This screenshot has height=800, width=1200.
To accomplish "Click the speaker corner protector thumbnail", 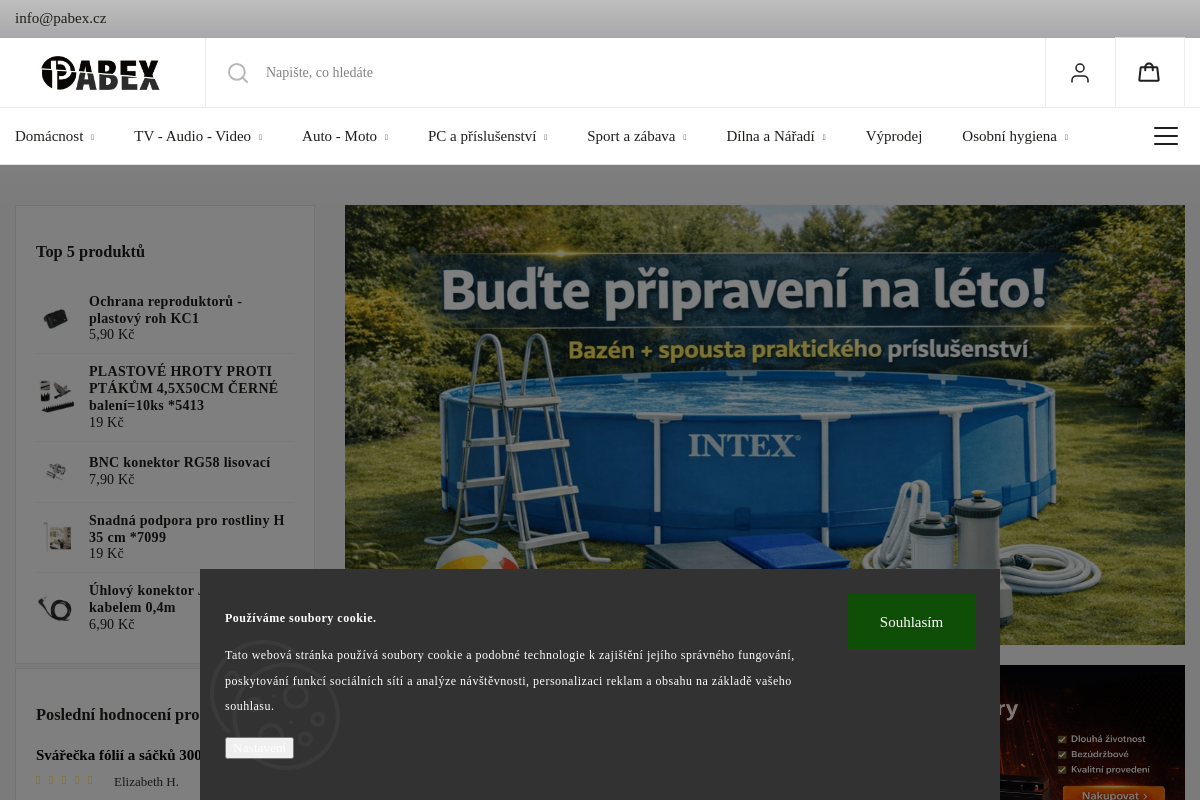I will 56,319.
